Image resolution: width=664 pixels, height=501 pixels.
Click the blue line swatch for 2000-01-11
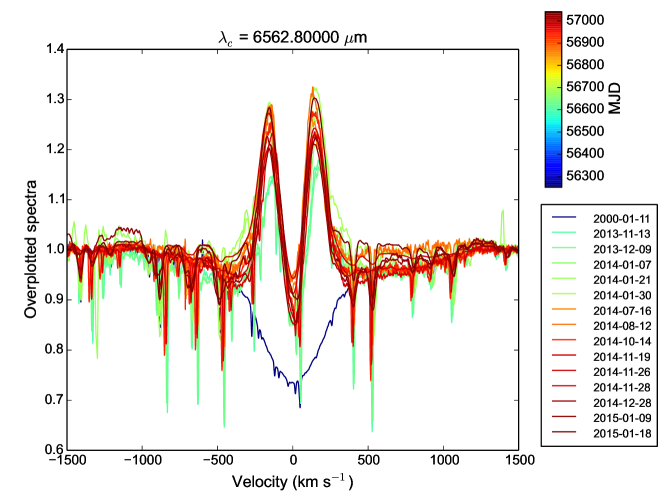564,217
